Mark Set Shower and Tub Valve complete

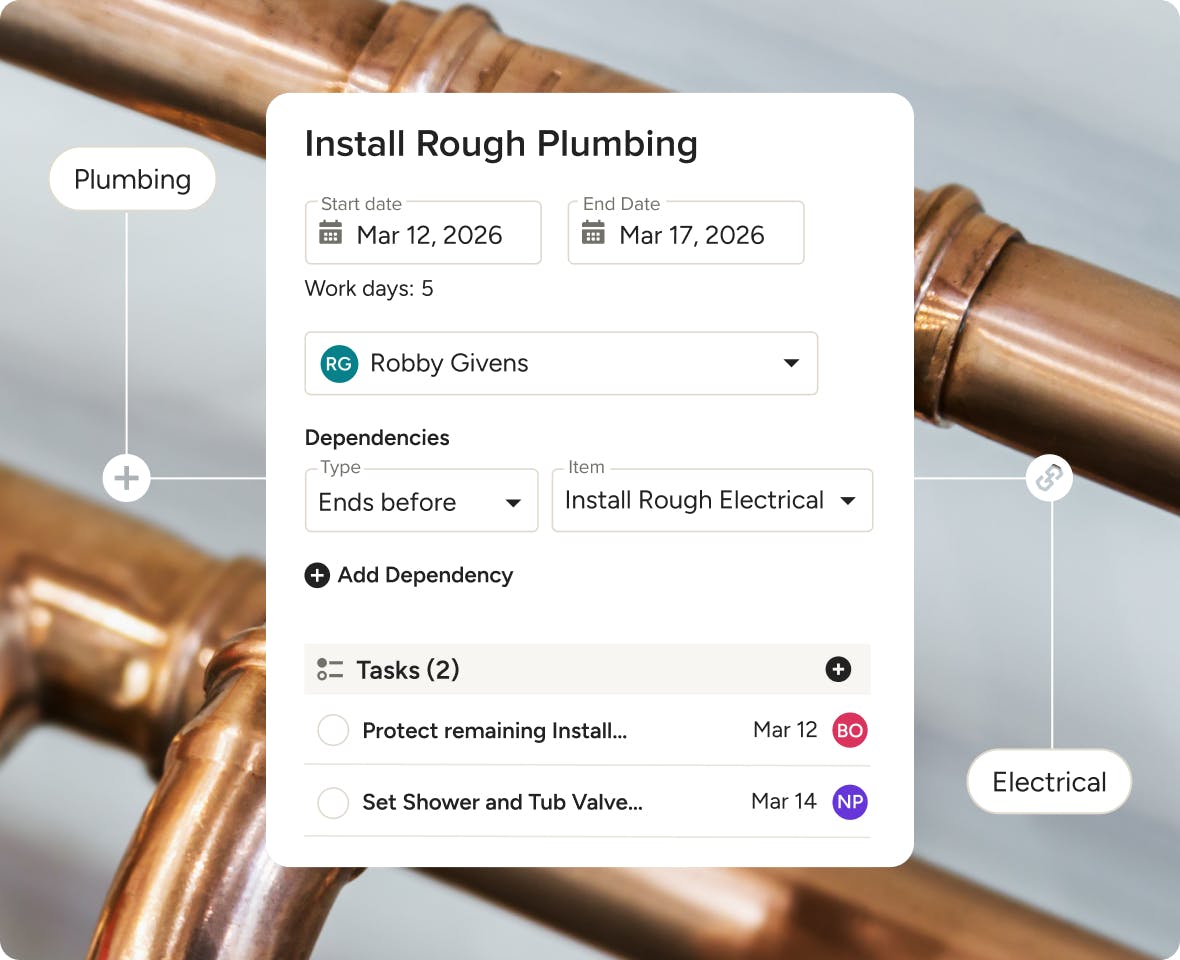pyautogui.click(x=333, y=802)
